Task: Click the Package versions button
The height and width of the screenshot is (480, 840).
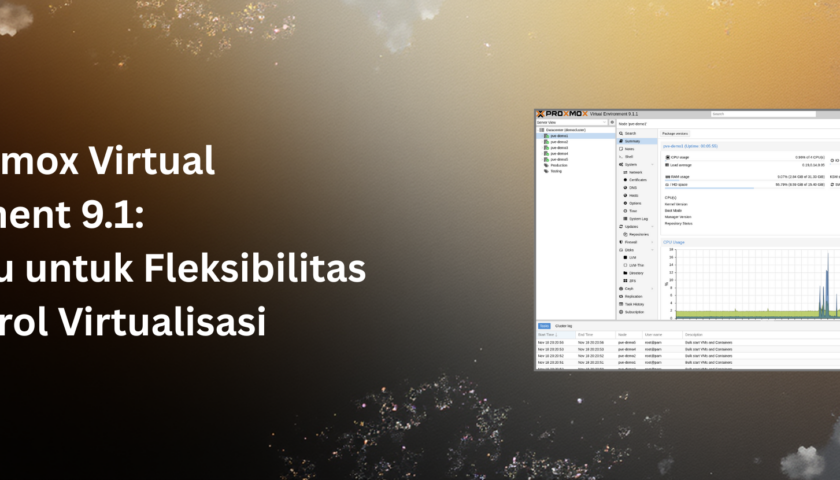Action: (x=675, y=133)
